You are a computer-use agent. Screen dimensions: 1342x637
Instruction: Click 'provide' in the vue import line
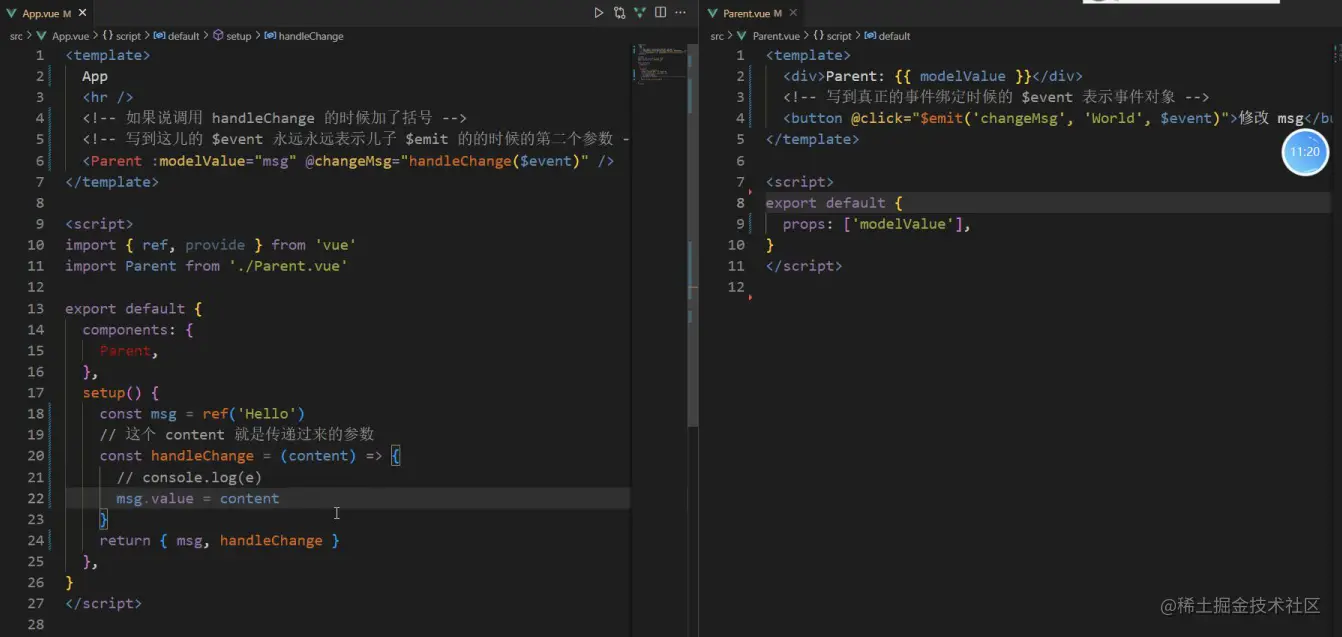(215, 245)
